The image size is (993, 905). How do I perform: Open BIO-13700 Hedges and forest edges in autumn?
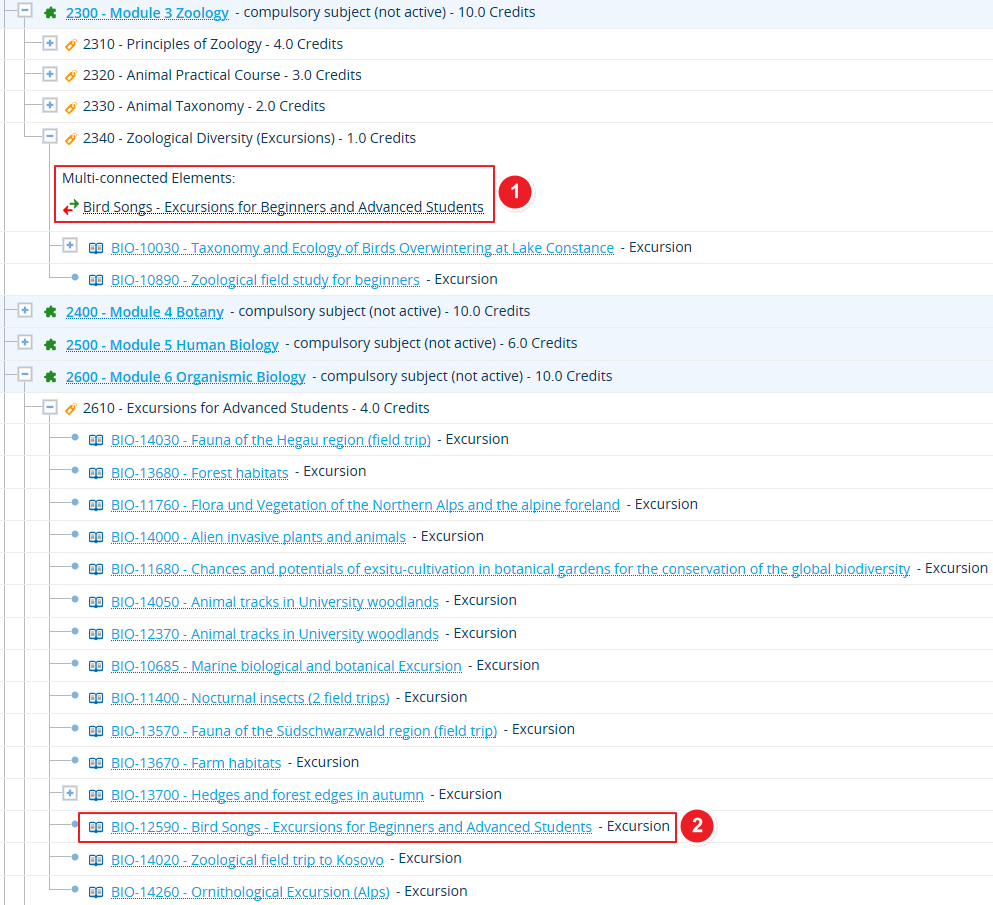pyautogui.click(x=267, y=795)
